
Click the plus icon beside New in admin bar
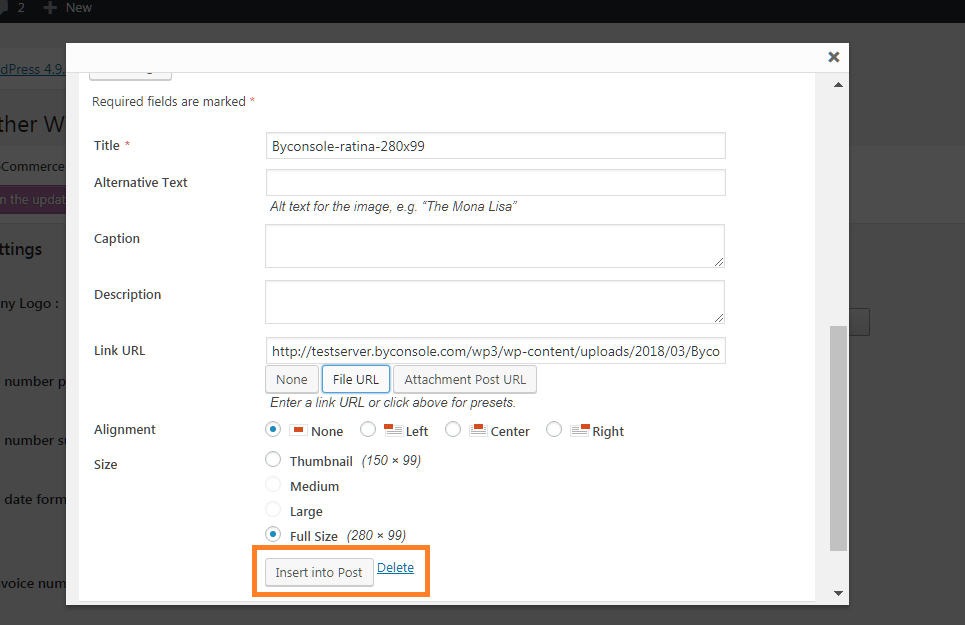point(50,8)
